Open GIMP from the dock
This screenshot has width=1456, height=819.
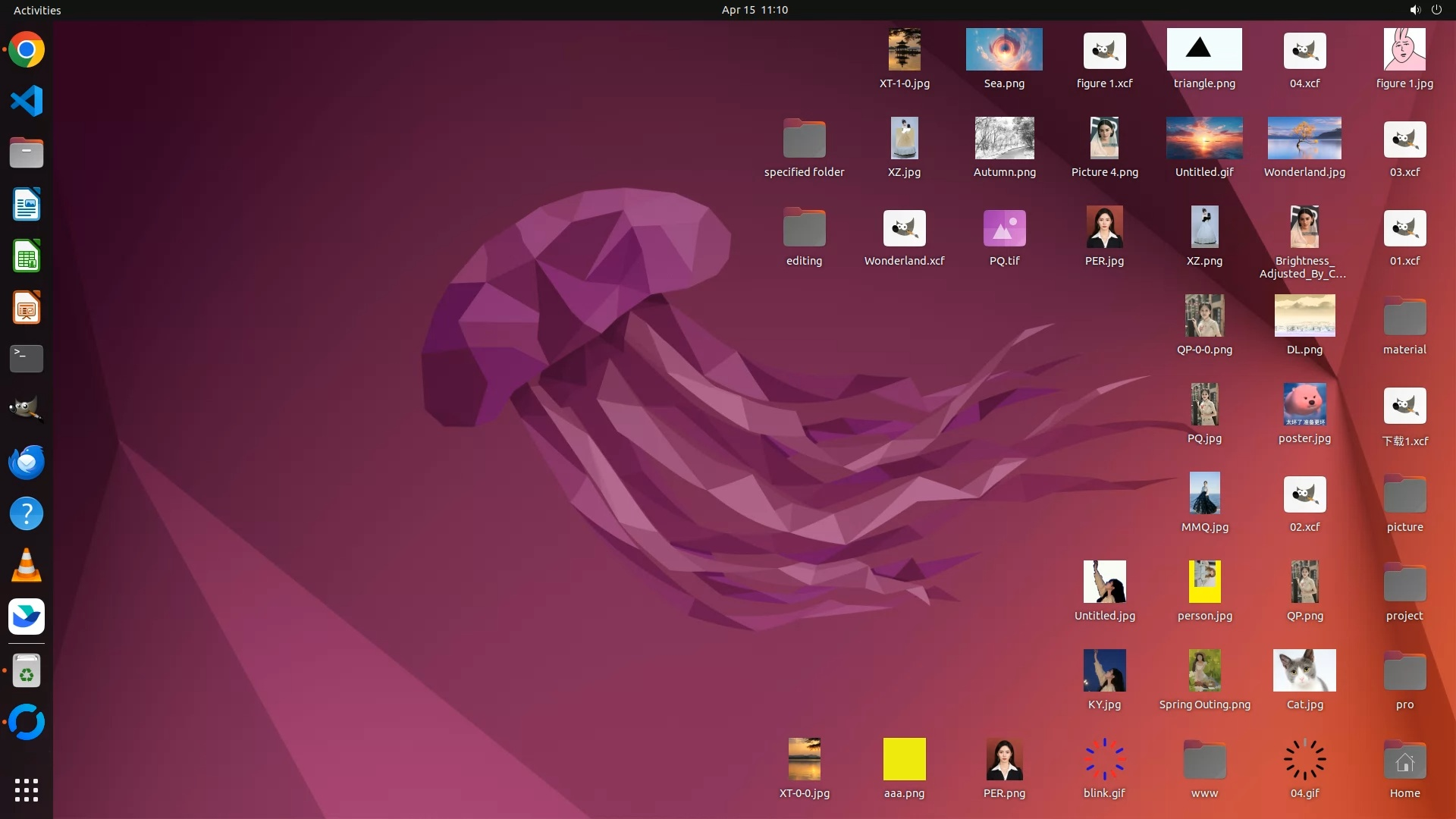[x=27, y=409]
